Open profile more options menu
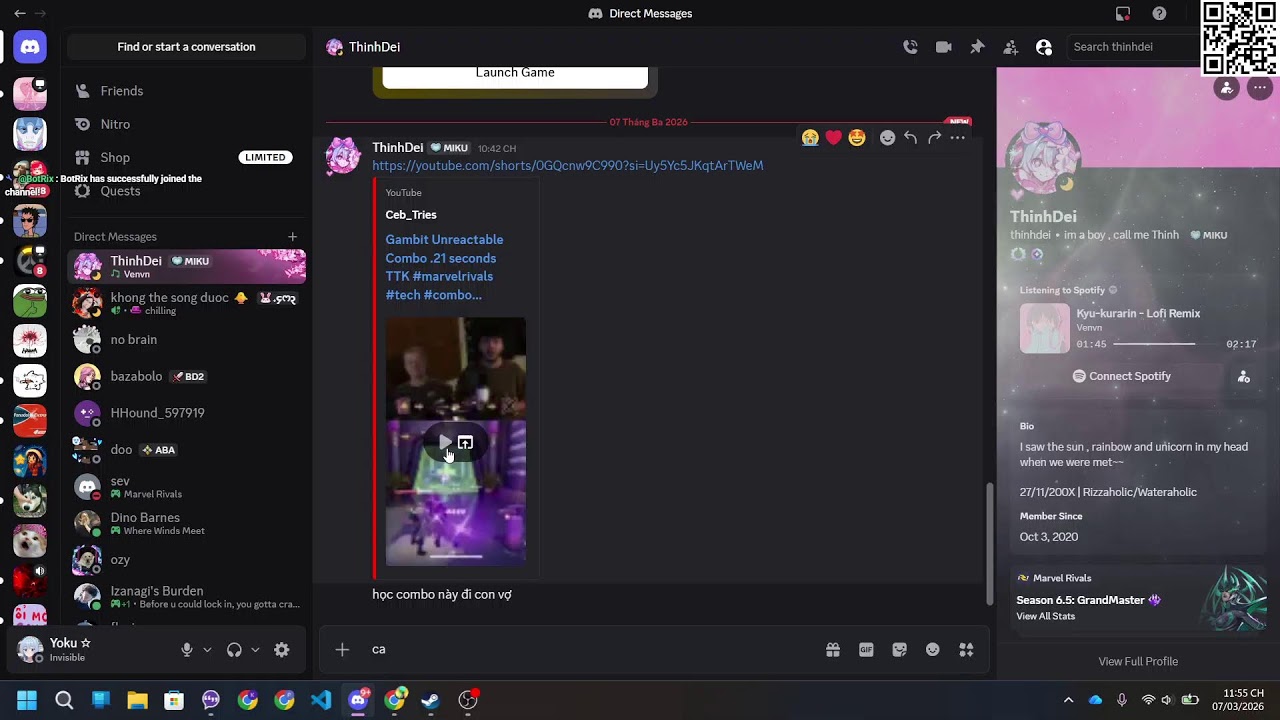This screenshot has width=1280, height=720. (x=1259, y=88)
